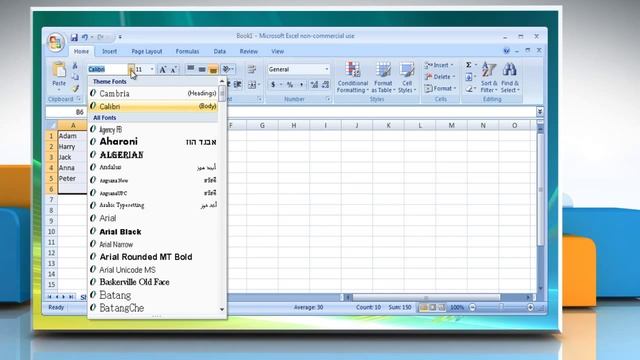Viewport: 640px width, 360px height.
Task: Open Format as Table gallery
Action: [x=383, y=77]
